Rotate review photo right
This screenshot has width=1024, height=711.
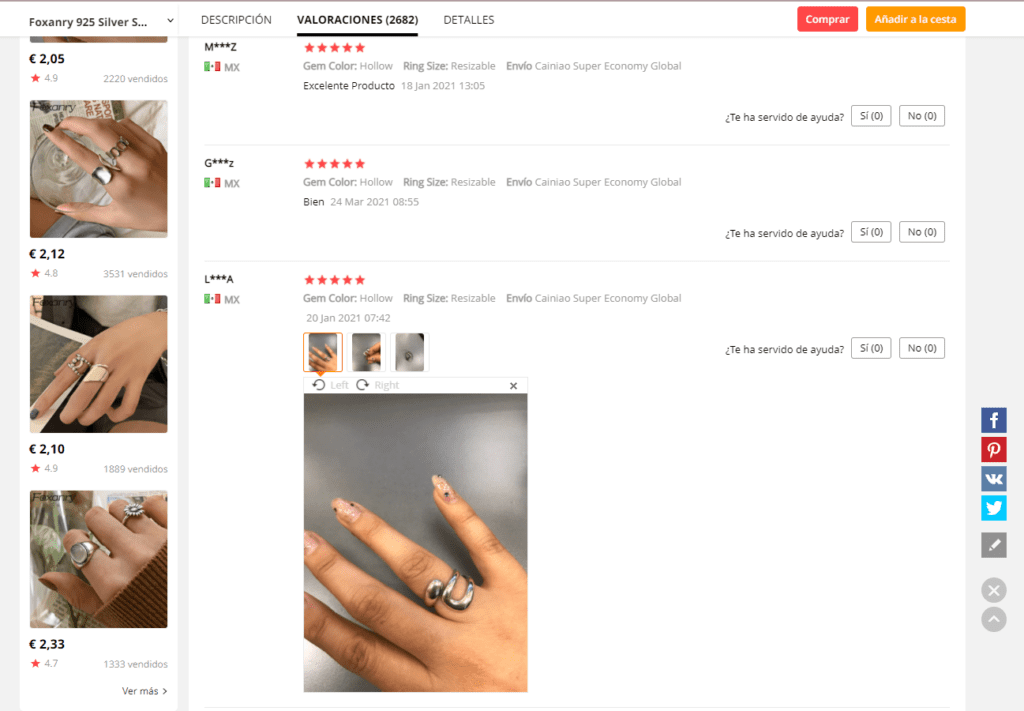377,385
